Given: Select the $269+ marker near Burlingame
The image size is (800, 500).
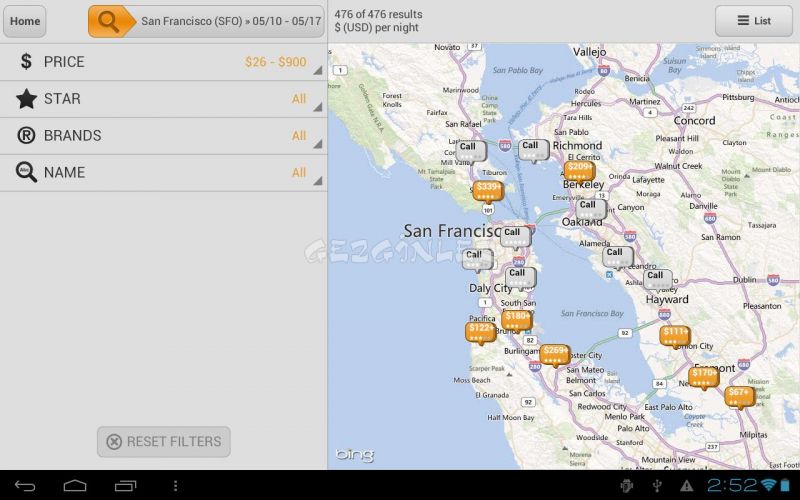Looking at the screenshot, I should point(555,355).
